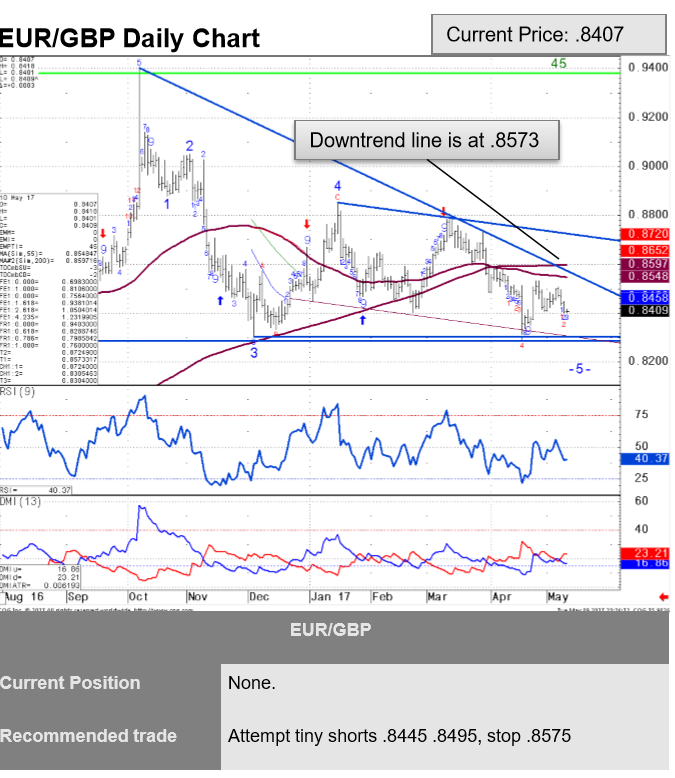The image size is (675, 778).
Task: Click the red 0.8720 price tag
Action: (x=643, y=233)
